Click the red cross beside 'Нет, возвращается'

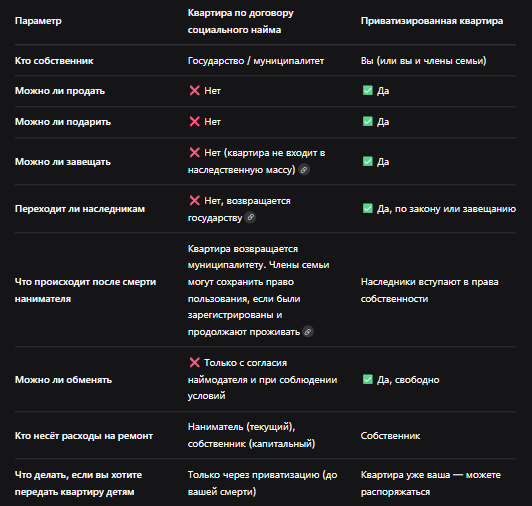(194, 201)
